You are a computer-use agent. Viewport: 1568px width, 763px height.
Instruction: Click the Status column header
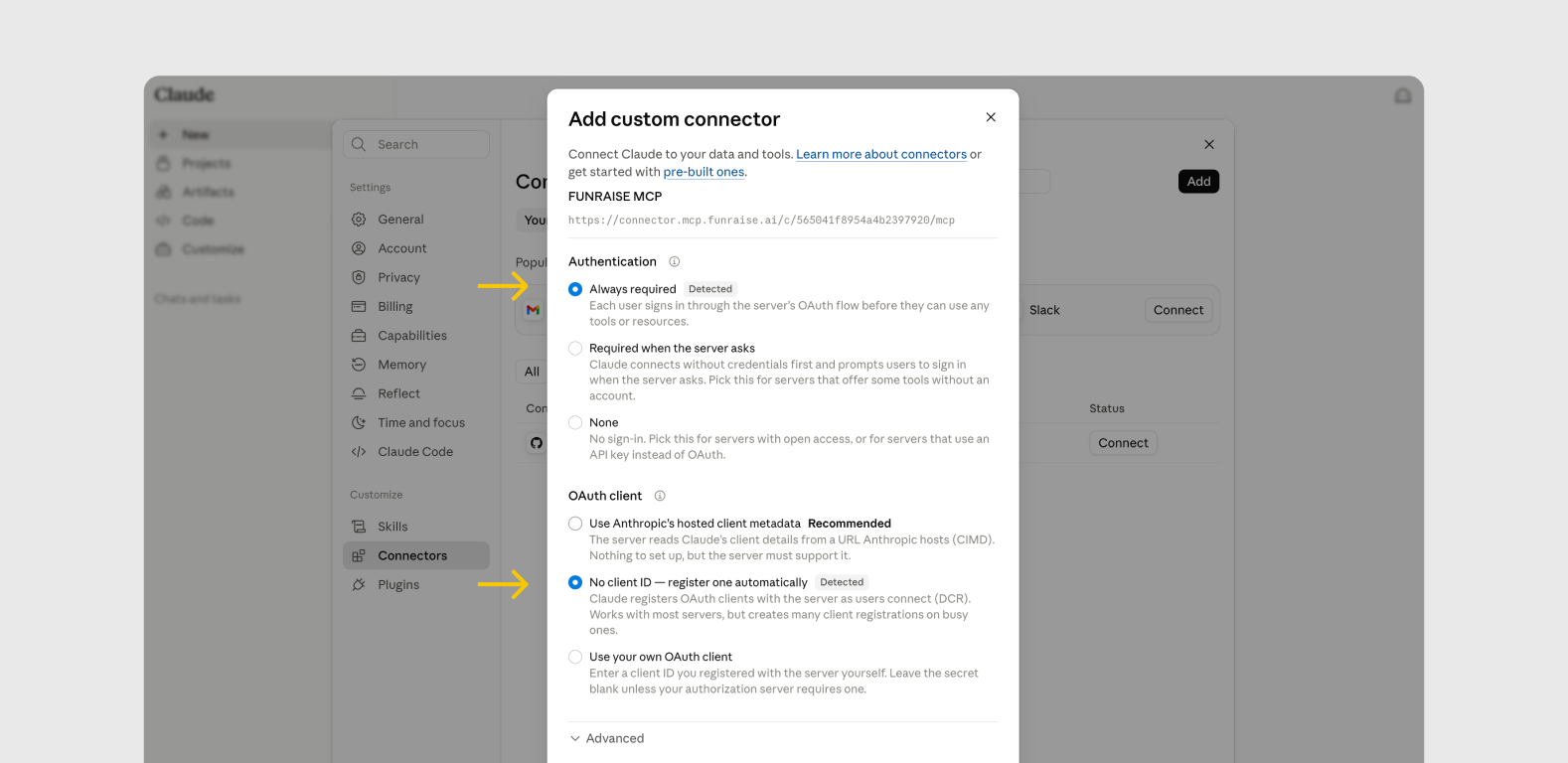click(1107, 408)
